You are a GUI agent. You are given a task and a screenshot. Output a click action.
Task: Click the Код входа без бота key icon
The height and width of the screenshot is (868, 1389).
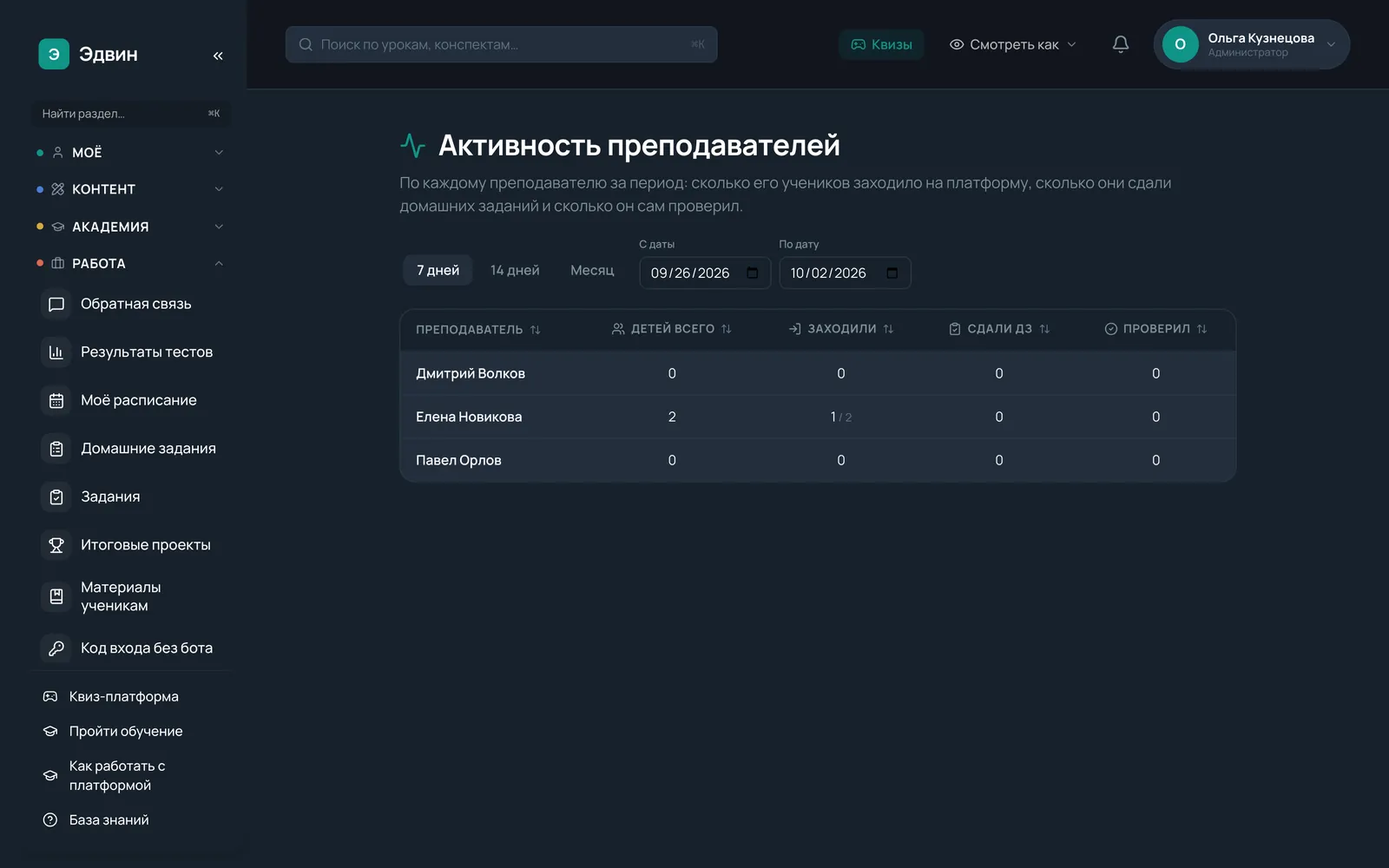[56, 648]
